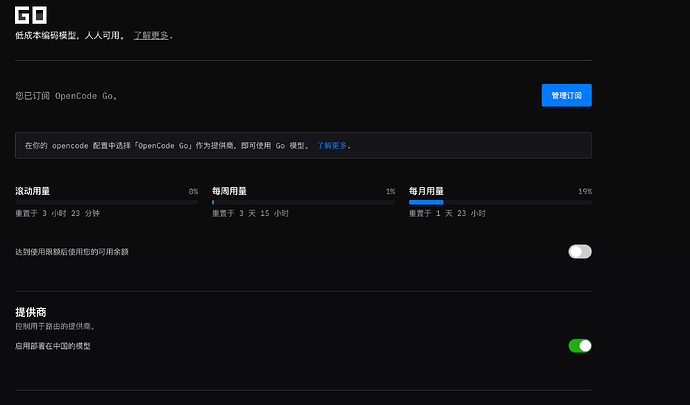Click the 启用部署在中国的模型 label
This screenshot has height=405, width=690.
(x=53, y=346)
